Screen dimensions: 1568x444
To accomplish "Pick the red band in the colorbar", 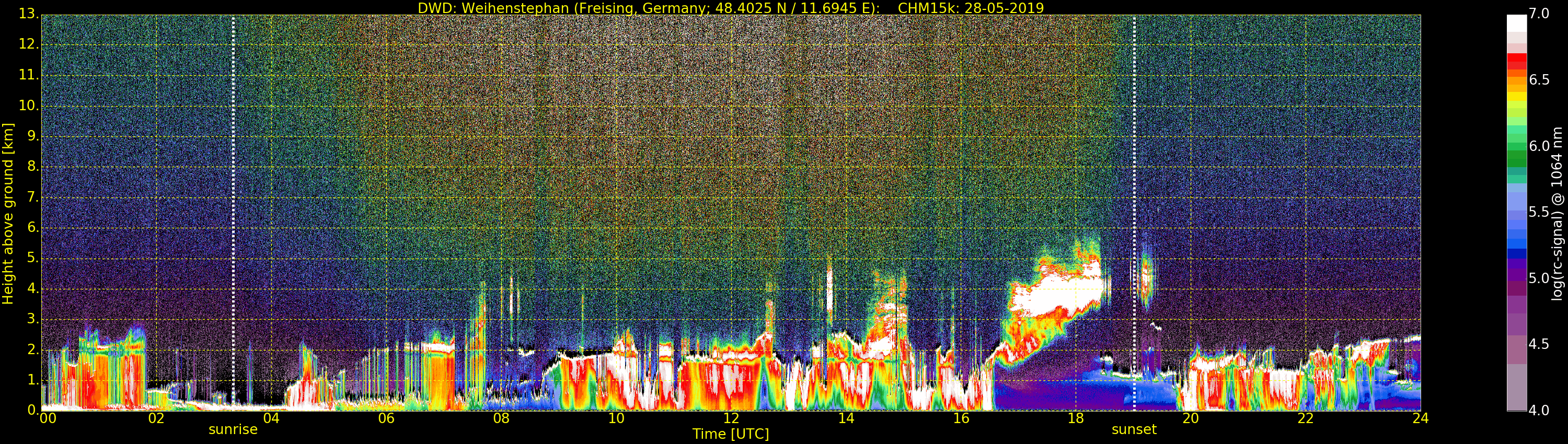I will (x=1516, y=62).
